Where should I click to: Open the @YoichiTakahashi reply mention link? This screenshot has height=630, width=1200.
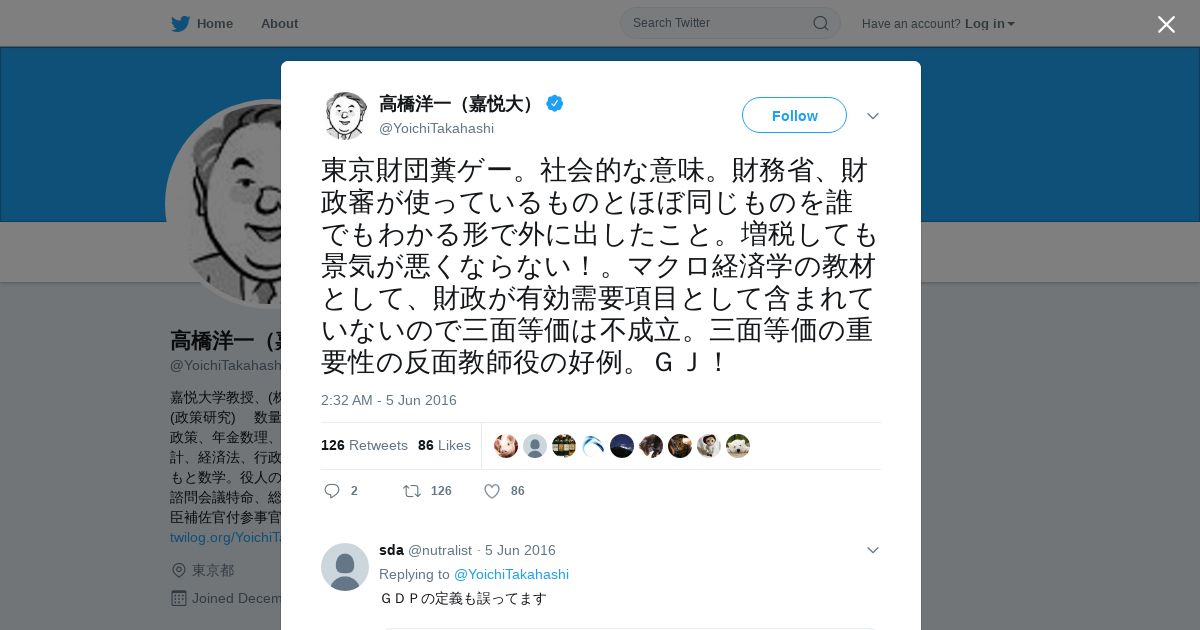[511, 574]
